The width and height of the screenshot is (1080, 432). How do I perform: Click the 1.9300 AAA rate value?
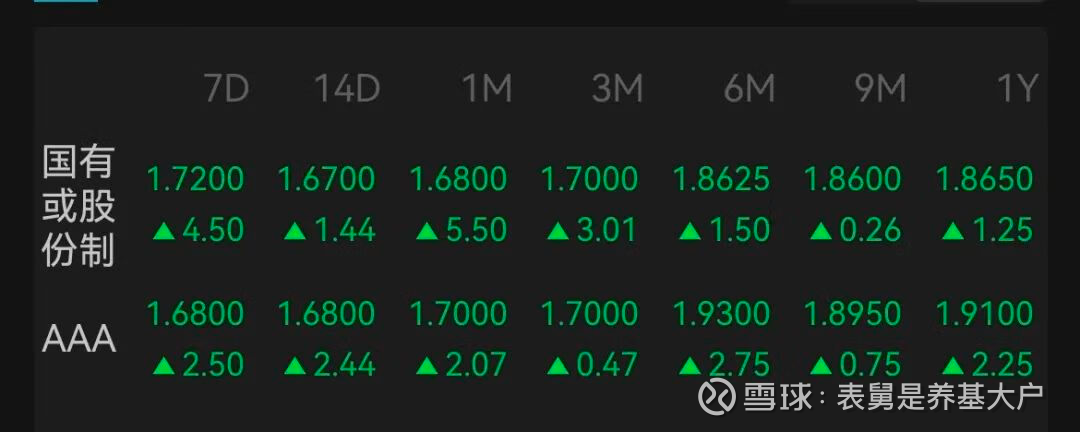coord(721,314)
